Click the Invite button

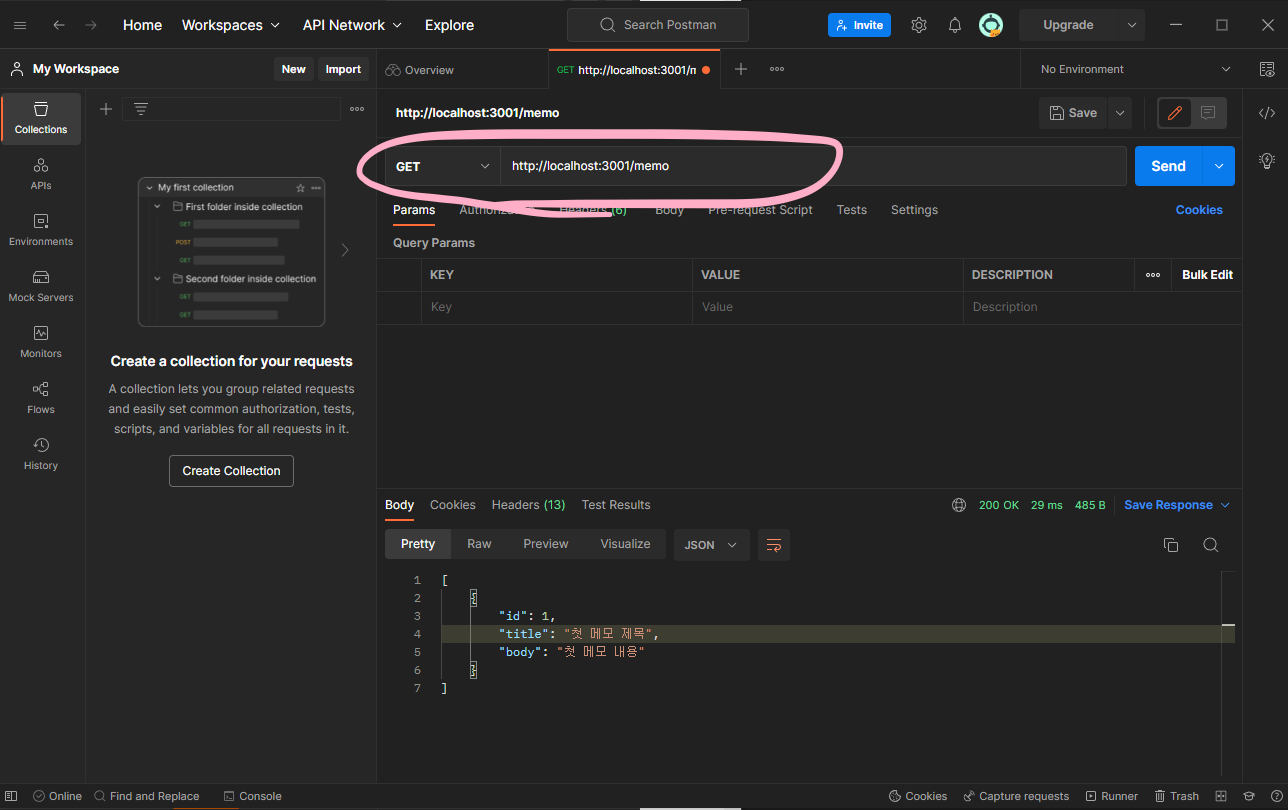click(859, 25)
